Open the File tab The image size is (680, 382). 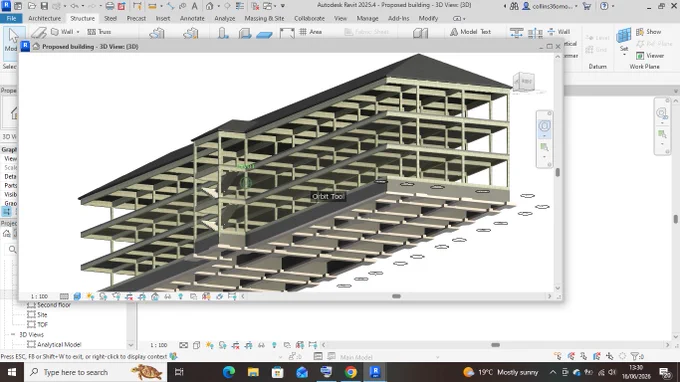[11, 18]
